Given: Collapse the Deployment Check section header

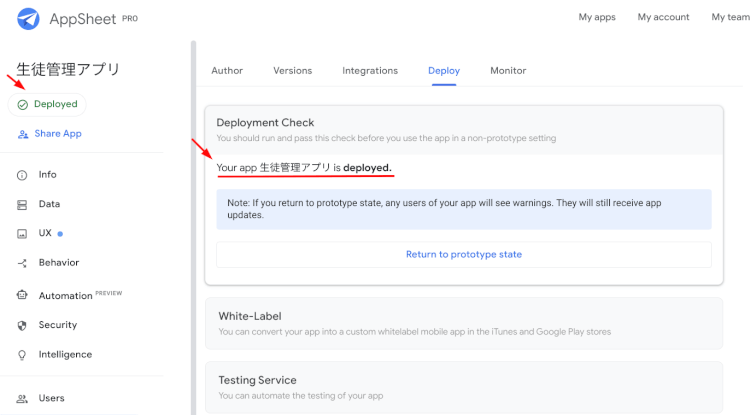Looking at the screenshot, I should [x=463, y=129].
